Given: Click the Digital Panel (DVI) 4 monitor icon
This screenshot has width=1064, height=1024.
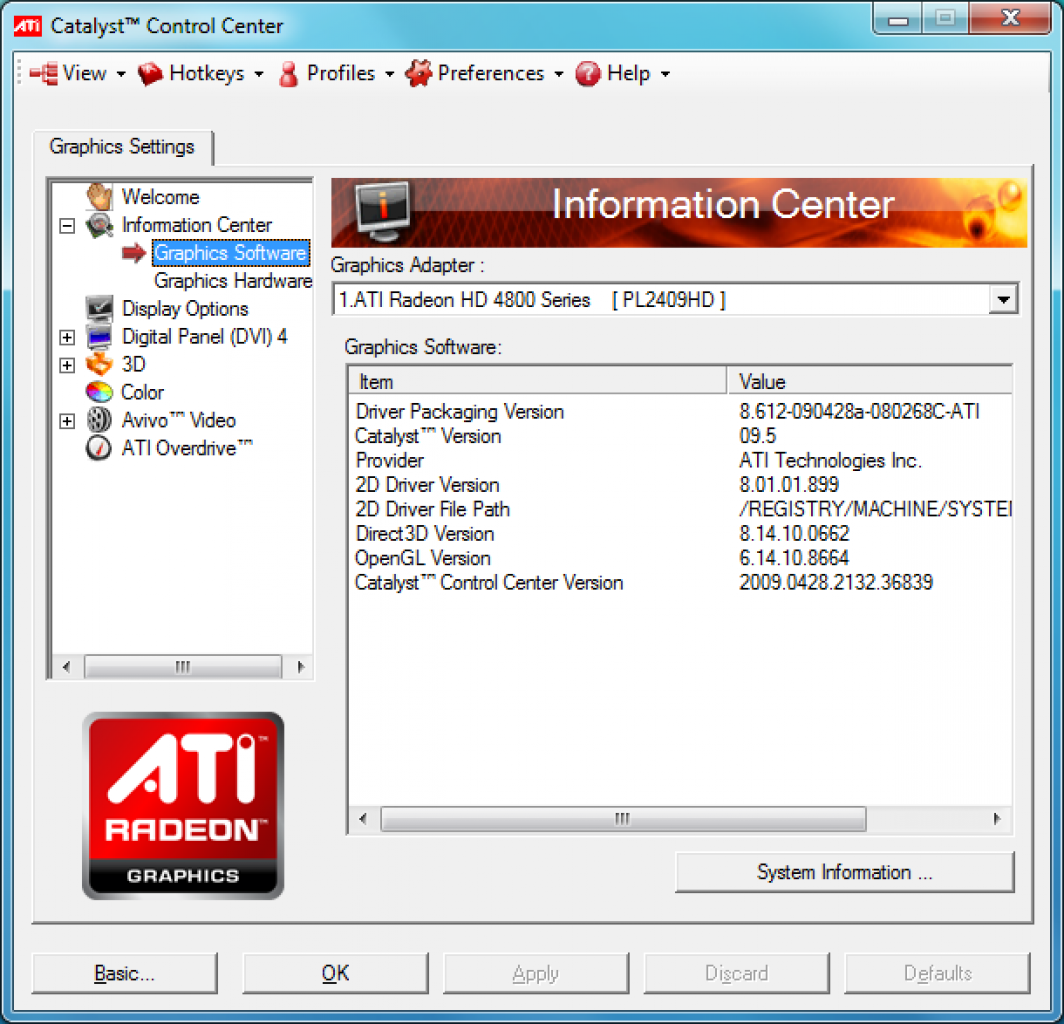Looking at the screenshot, I should click(x=99, y=337).
